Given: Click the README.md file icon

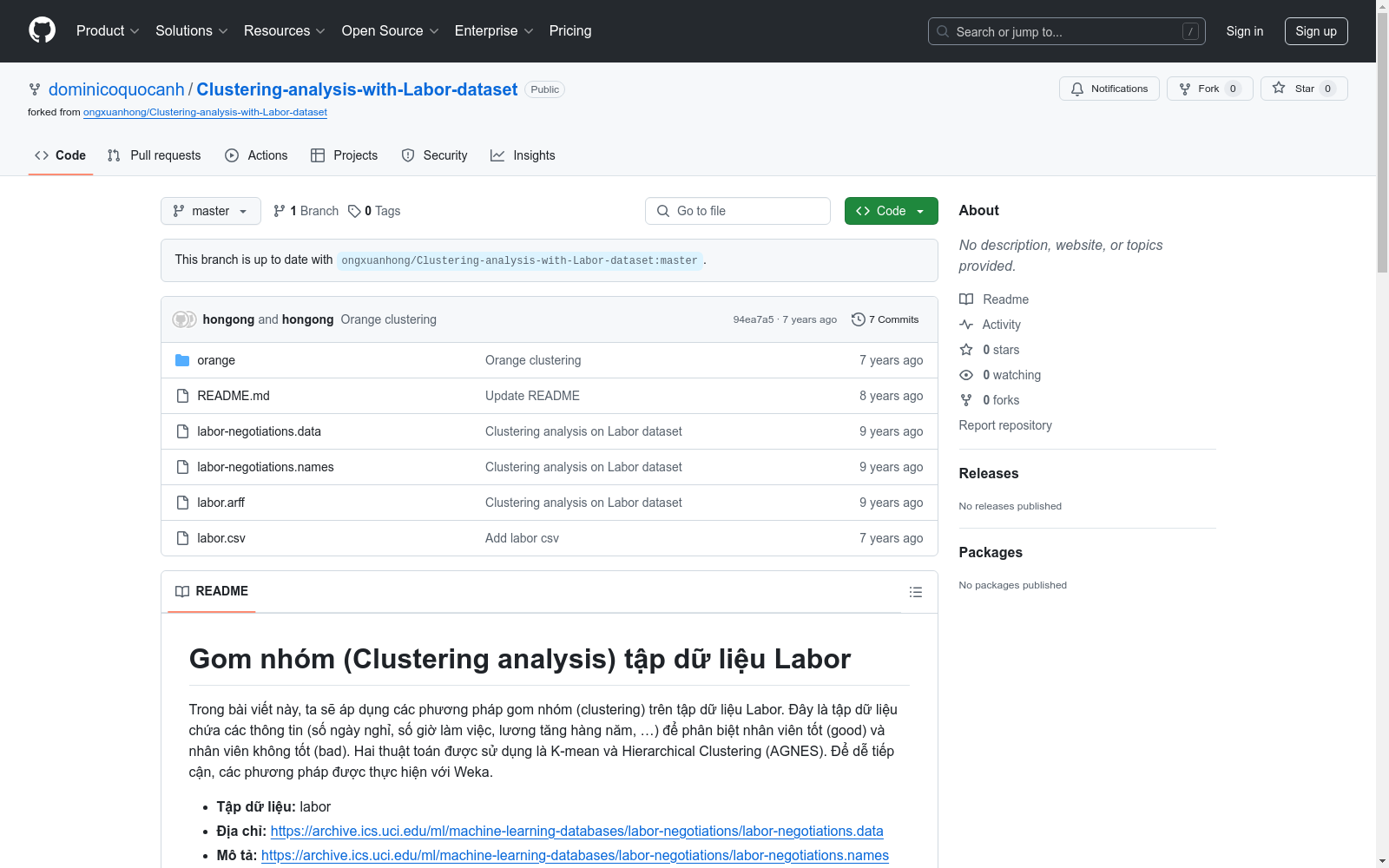Looking at the screenshot, I should pyautogui.click(x=182, y=396).
